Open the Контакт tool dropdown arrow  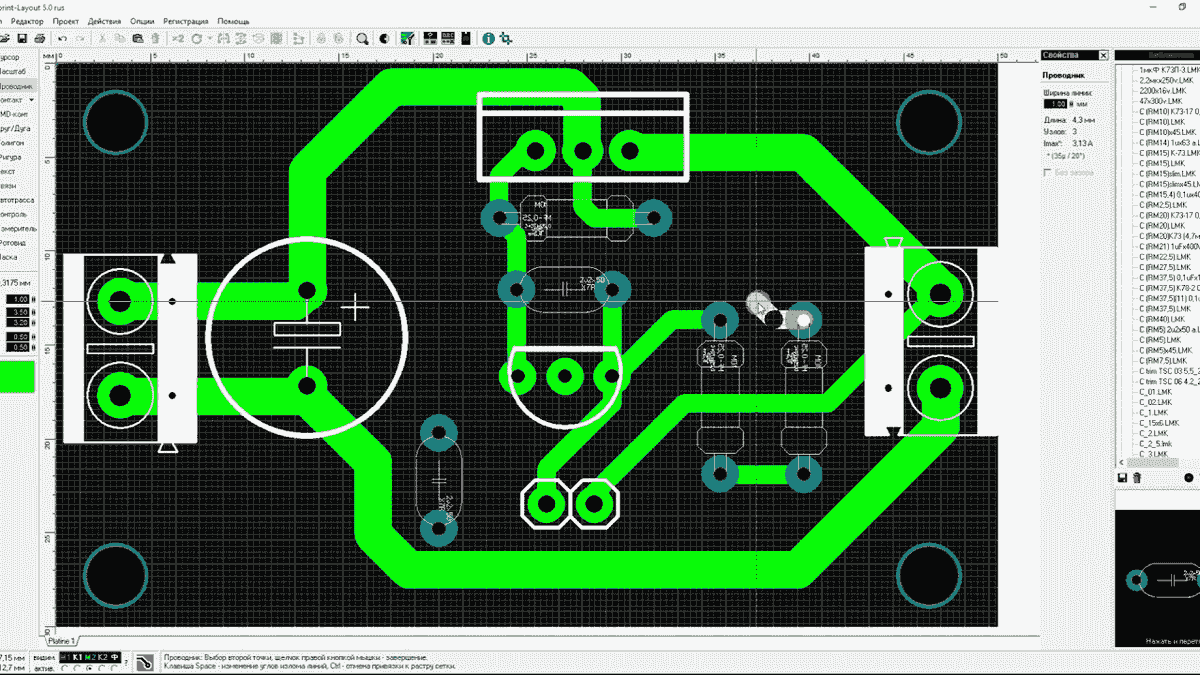[x=31, y=100]
